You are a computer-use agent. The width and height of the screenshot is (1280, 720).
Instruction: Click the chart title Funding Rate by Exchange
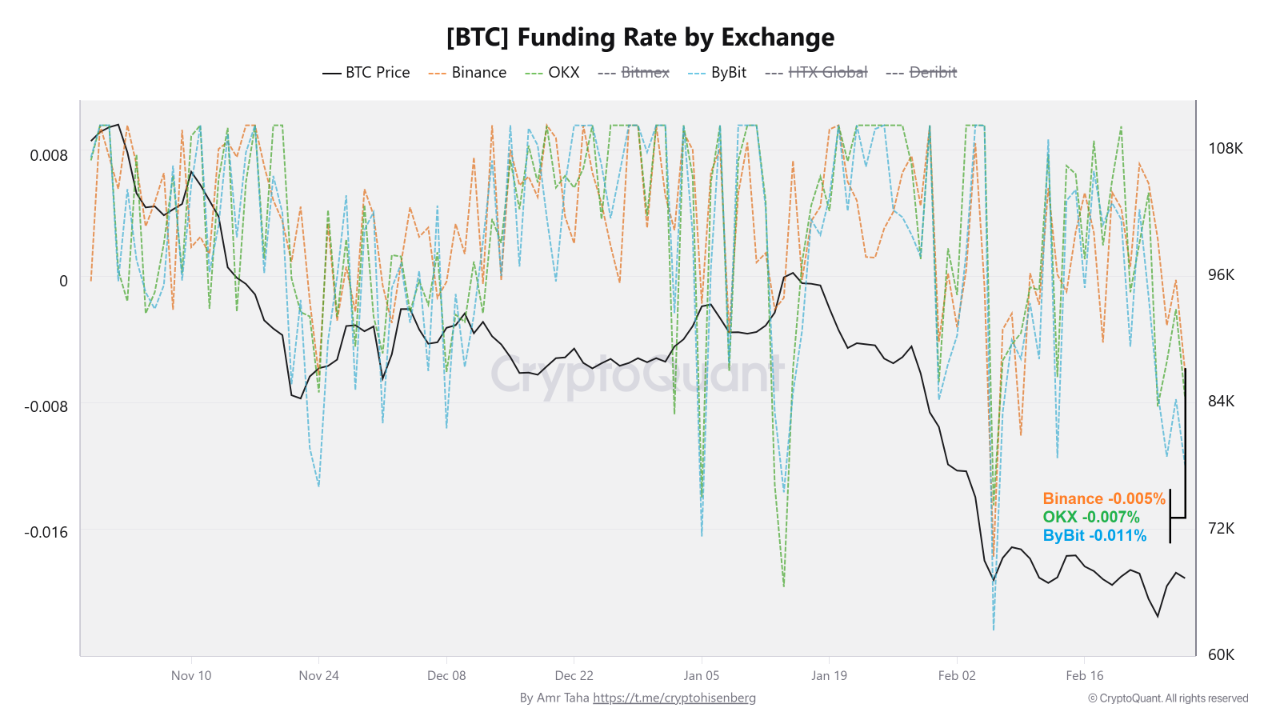pyautogui.click(x=640, y=37)
